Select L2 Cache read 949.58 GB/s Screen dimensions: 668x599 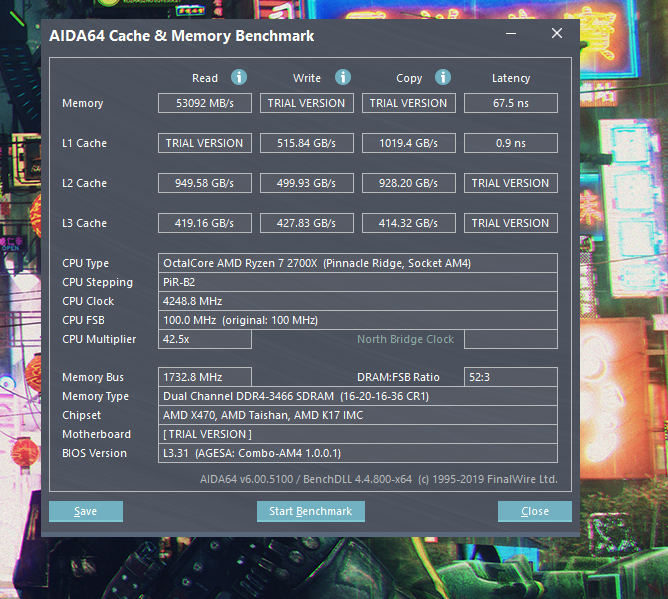coord(205,183)
